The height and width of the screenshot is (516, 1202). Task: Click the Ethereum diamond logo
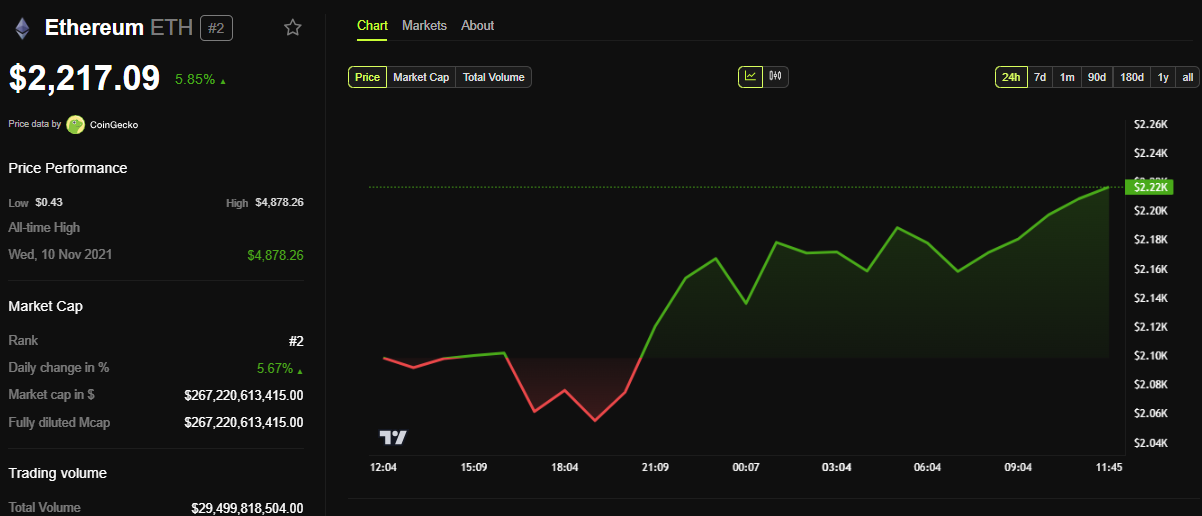click(22, 28)
